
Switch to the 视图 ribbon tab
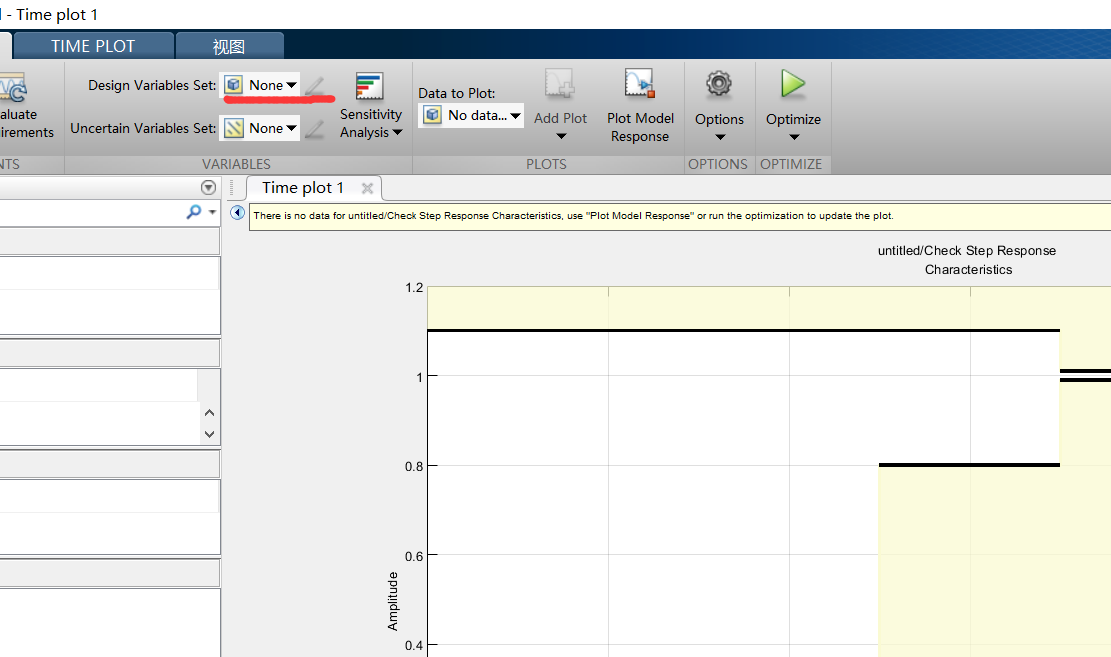coord(229,47)
